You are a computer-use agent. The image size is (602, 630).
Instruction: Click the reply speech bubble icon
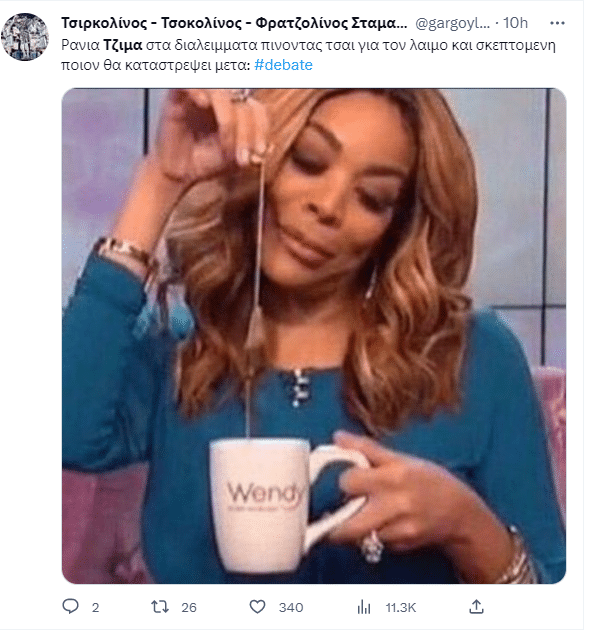point(70,606)
